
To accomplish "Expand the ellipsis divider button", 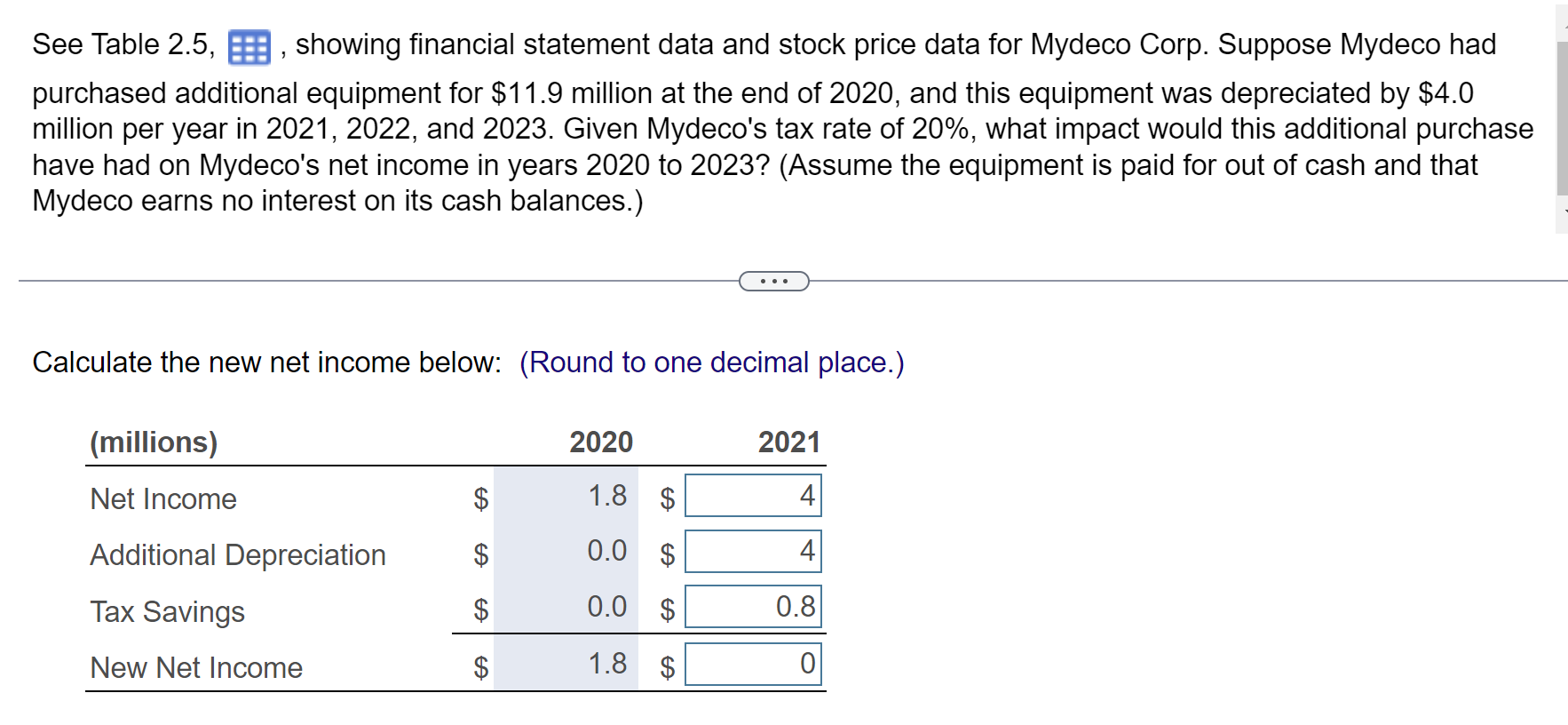I will 773,281.
